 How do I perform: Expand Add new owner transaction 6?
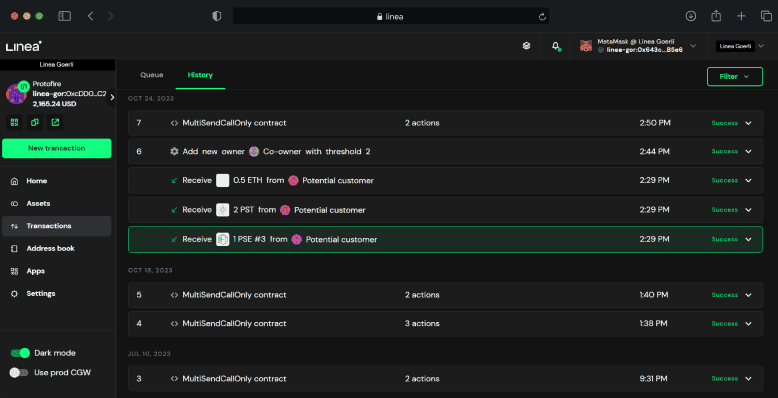pyautogui.click(x=748, y=151)
